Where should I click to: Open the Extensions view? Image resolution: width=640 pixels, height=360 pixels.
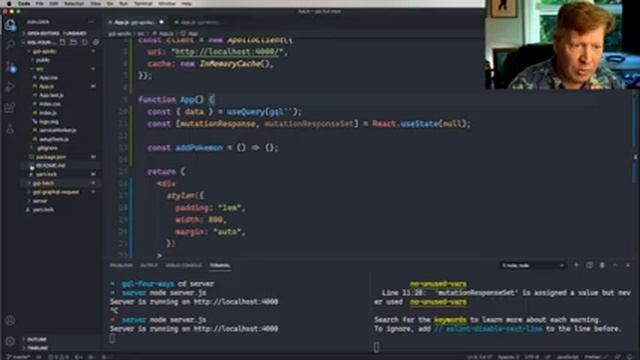(10, 108)
